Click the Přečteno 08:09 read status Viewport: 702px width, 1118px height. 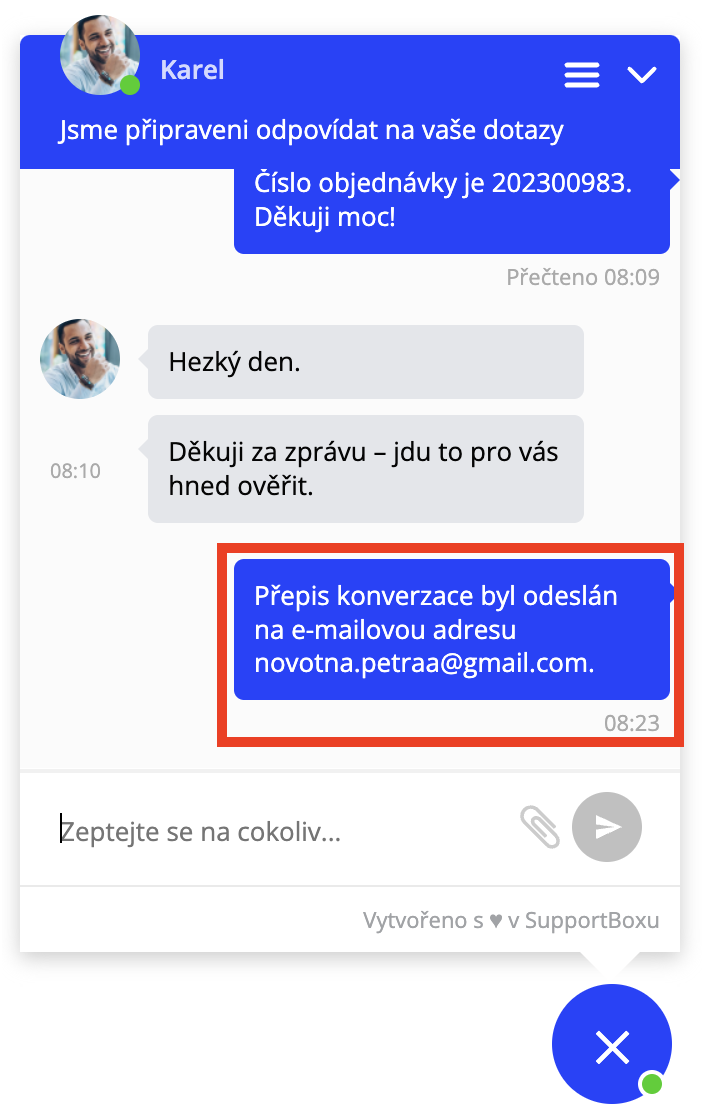(583, 277)
